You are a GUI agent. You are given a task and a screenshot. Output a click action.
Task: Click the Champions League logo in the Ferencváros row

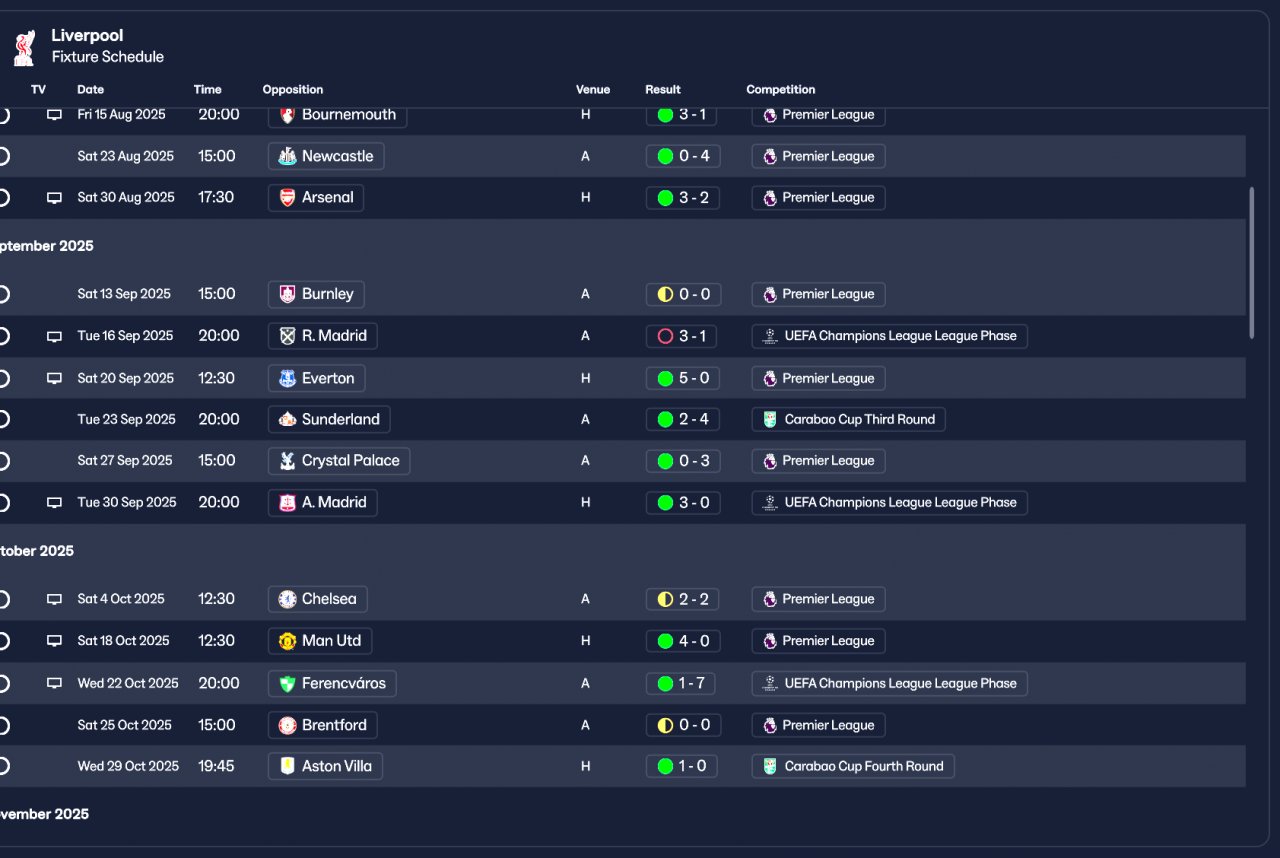[770, 684]
